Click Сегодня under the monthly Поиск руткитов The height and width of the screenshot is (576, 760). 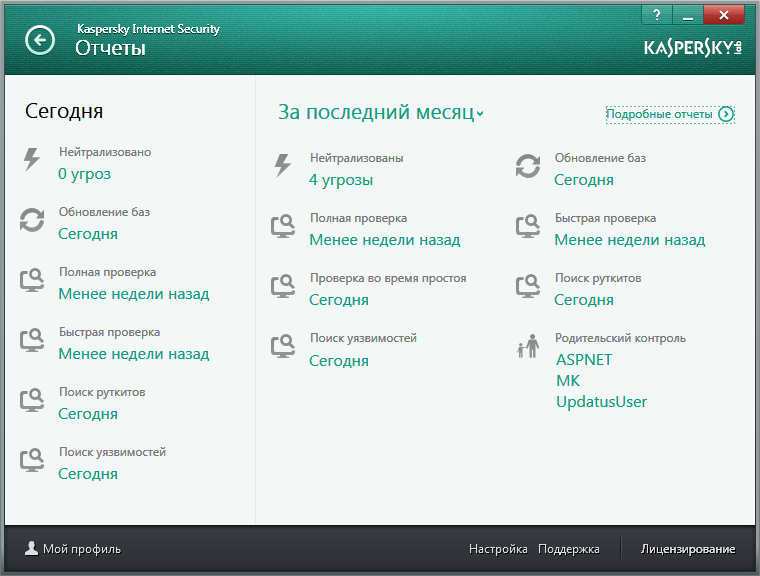pos(584,300)
